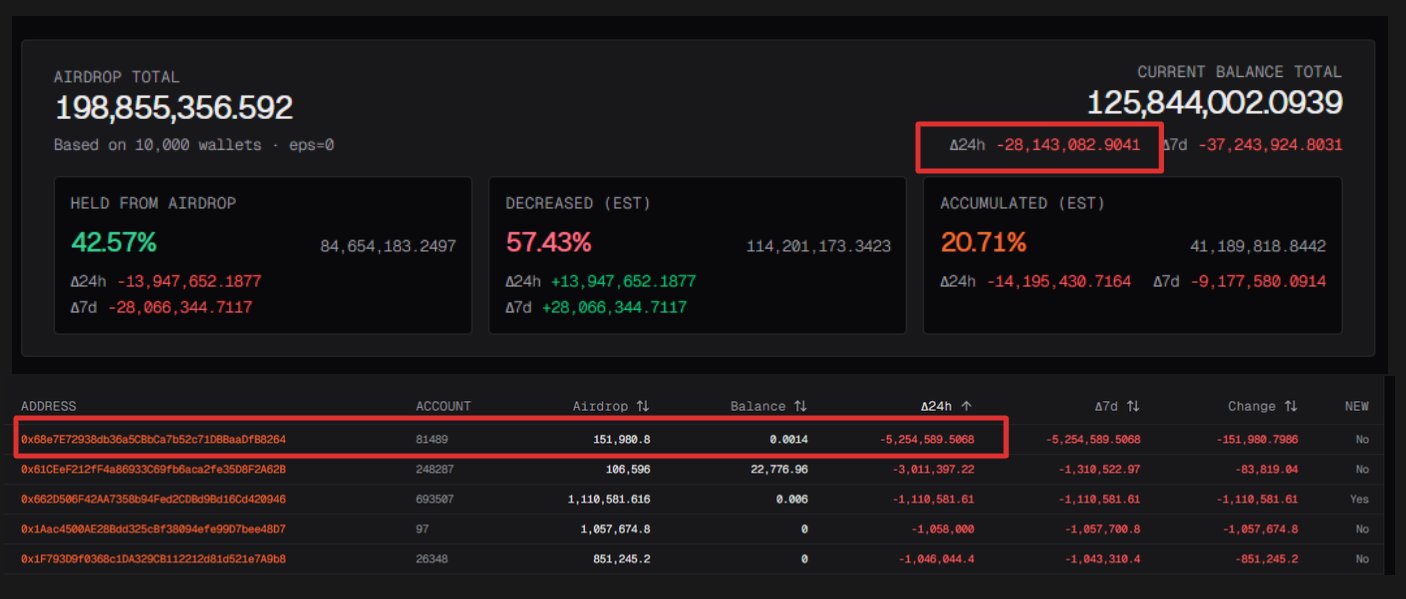Click the sort icon next to Change column
The height and width of the screenshot is (599, 1406).
1291,407
